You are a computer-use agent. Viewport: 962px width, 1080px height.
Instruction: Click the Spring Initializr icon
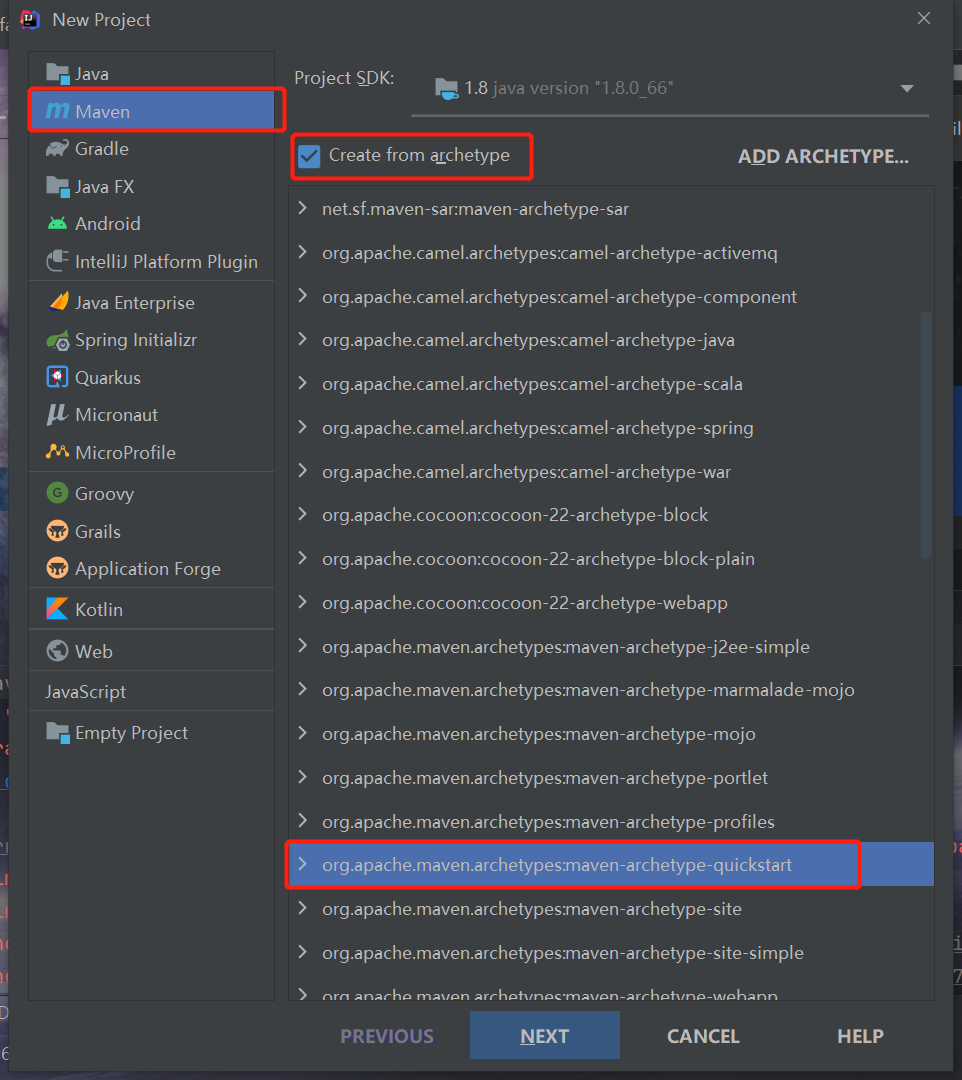pos(58,340)
